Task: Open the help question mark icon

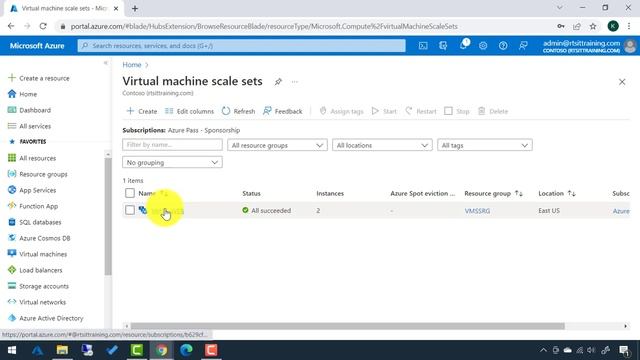Action: coord(503,46)
